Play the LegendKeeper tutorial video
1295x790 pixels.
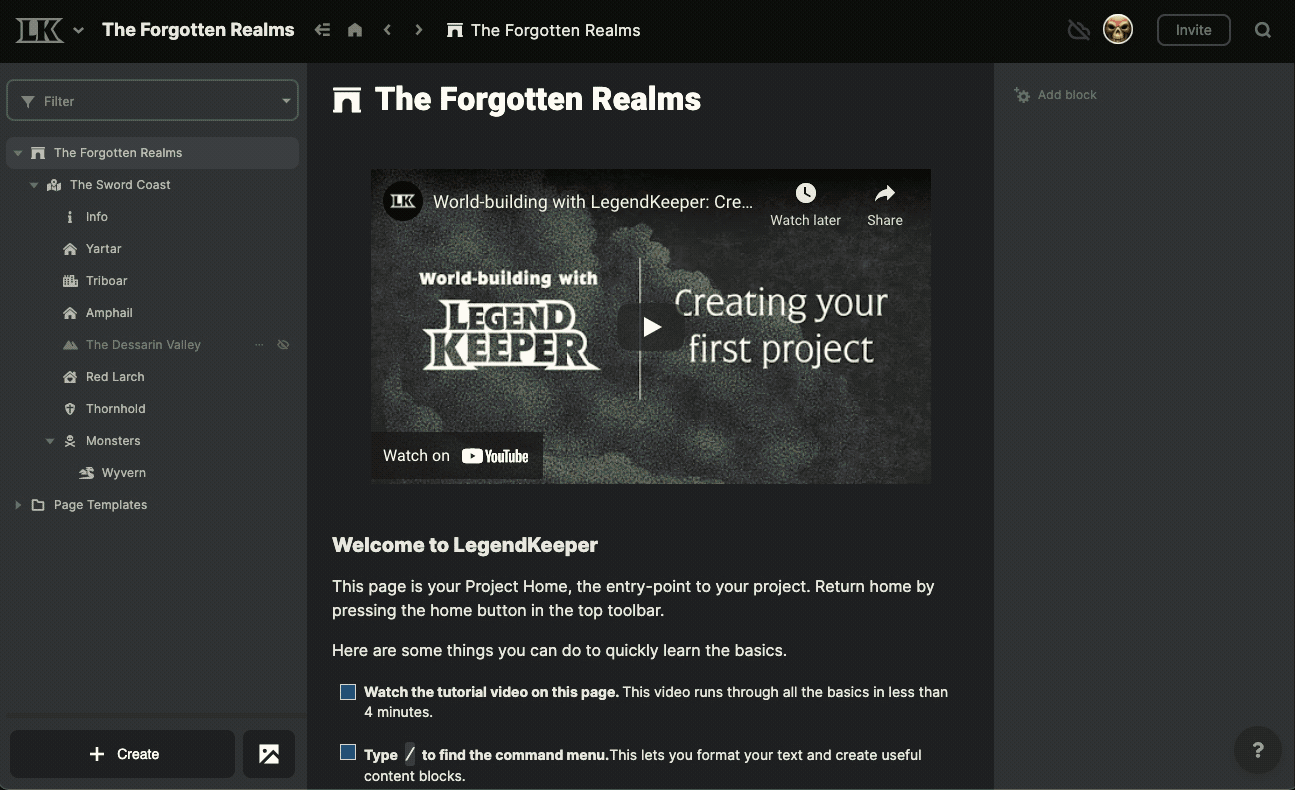(651, 327)
